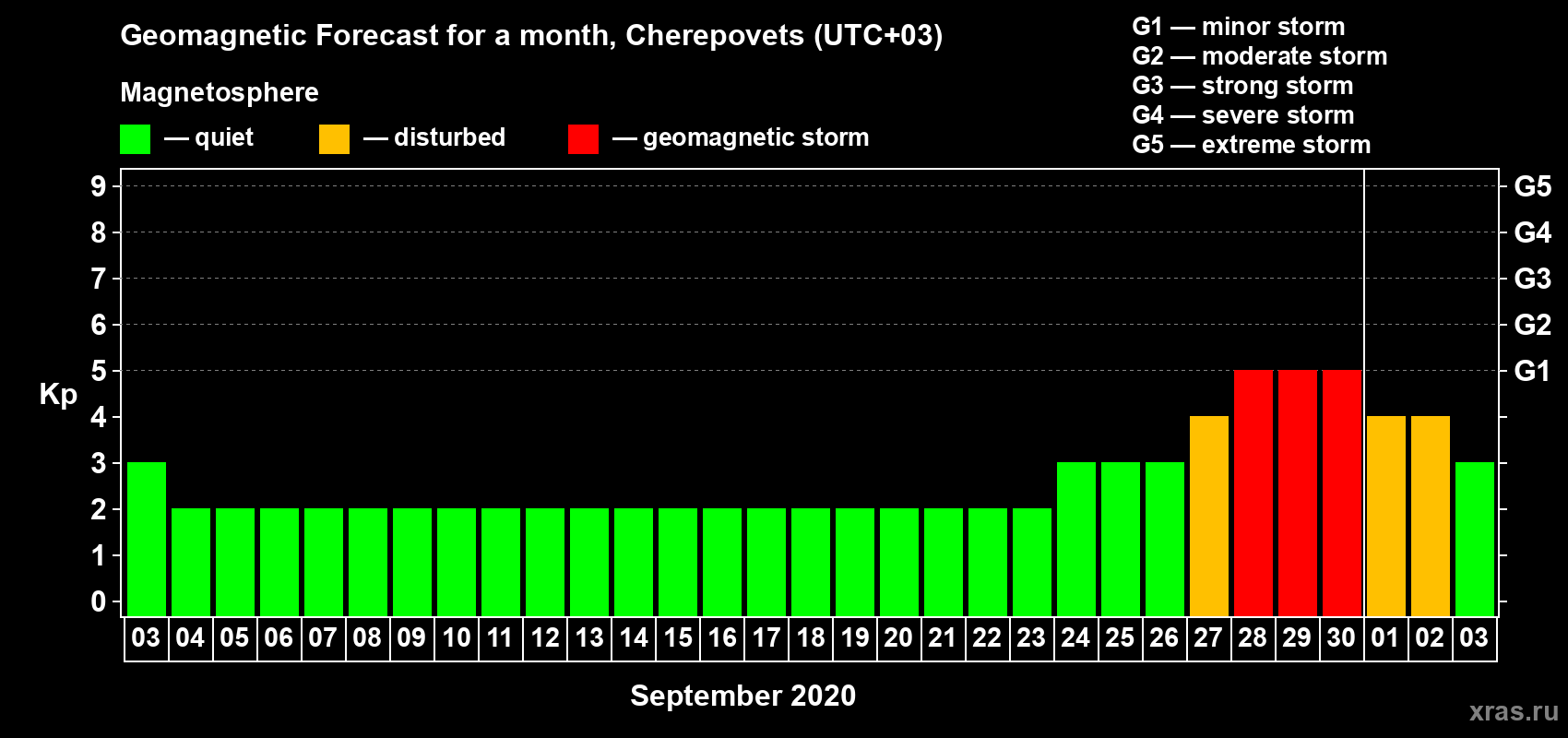Click the date label 04 on axis
Image resolution: width=1568 pixels, height=738 pixels.
click(190, 638)
